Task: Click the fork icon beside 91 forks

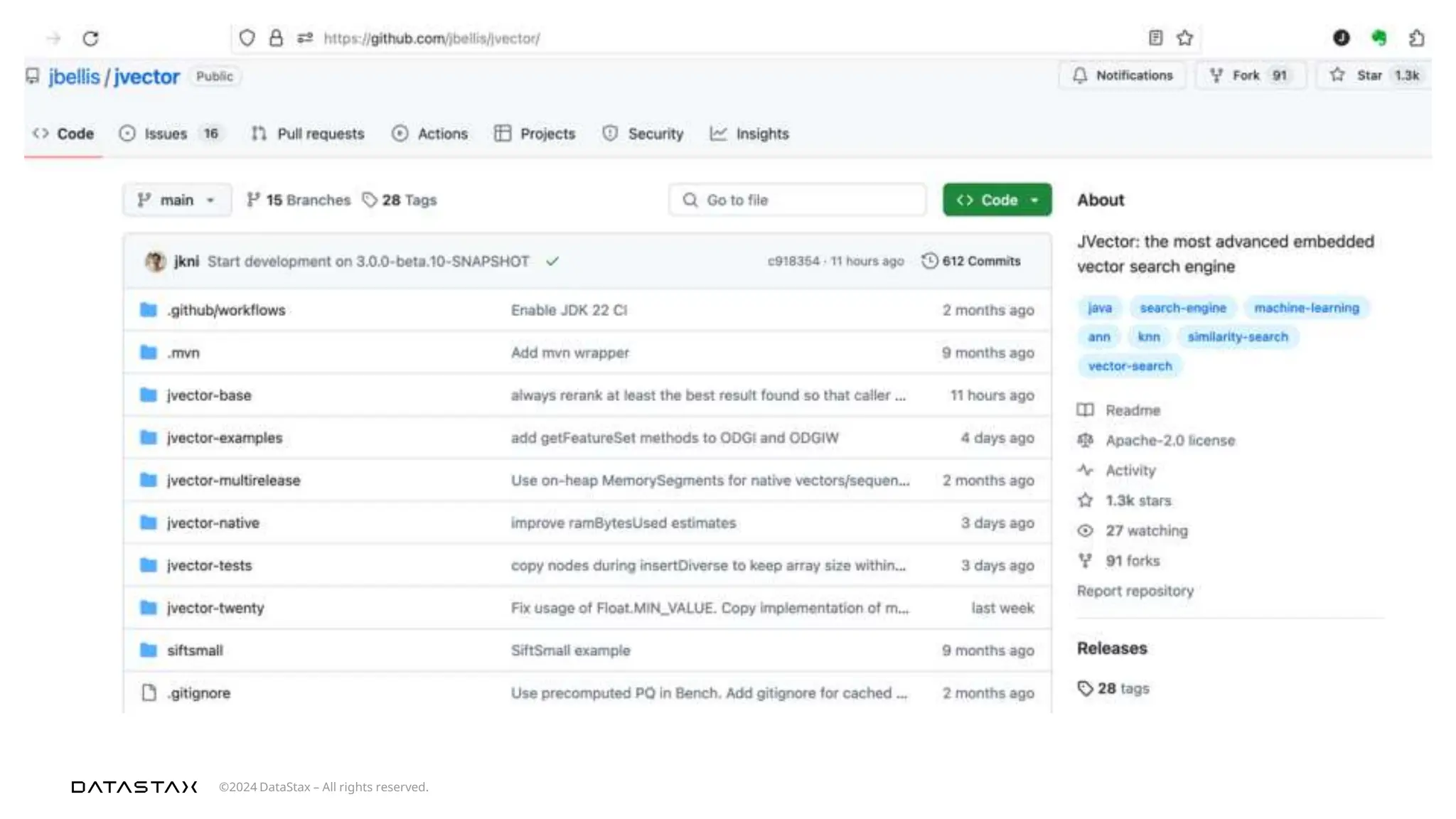Action: click(1085, 561)
